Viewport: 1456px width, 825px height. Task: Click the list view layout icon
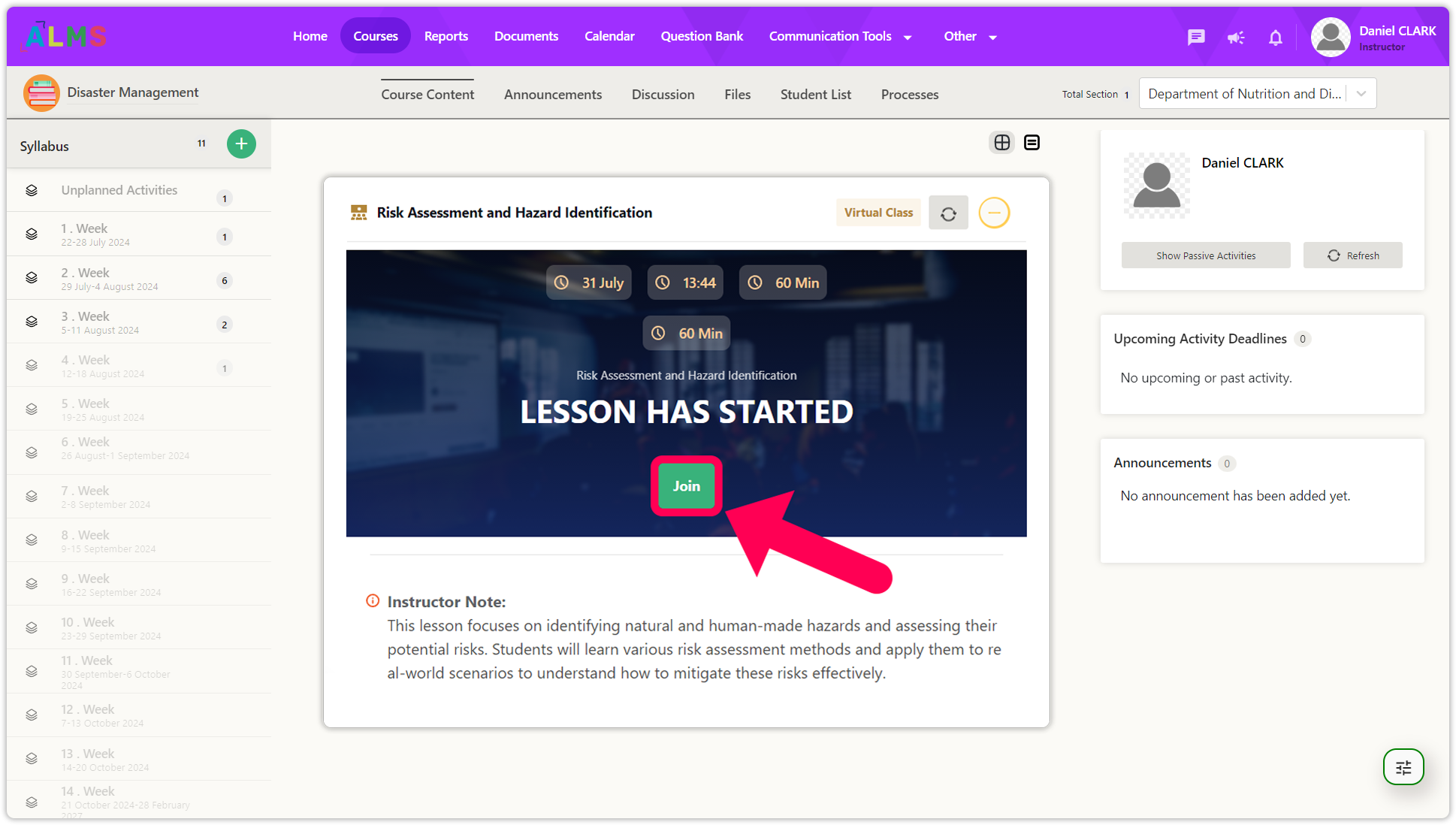click(1032, 142)
